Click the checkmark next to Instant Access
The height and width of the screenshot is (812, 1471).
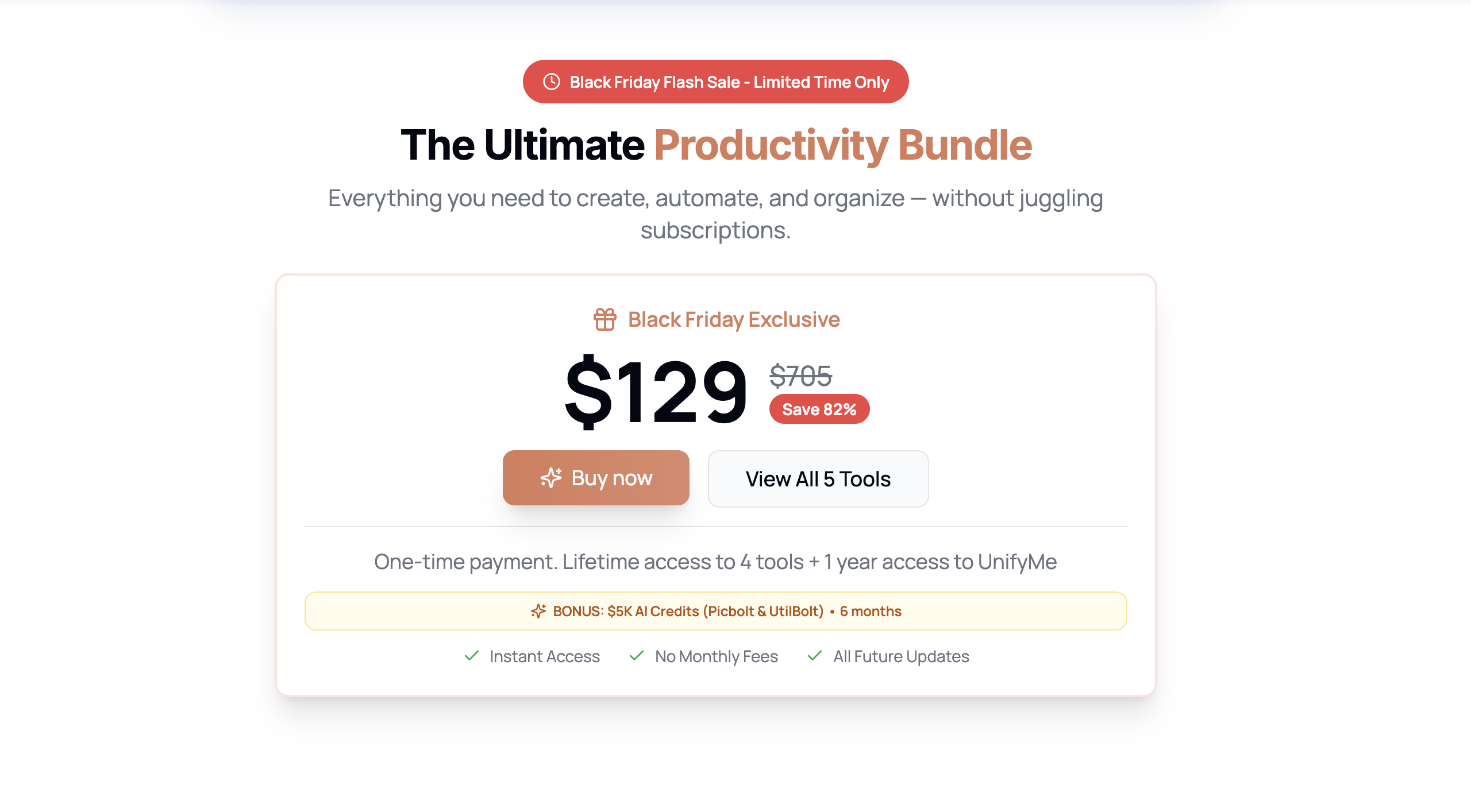pyautogui.click(x=472, y=656)
